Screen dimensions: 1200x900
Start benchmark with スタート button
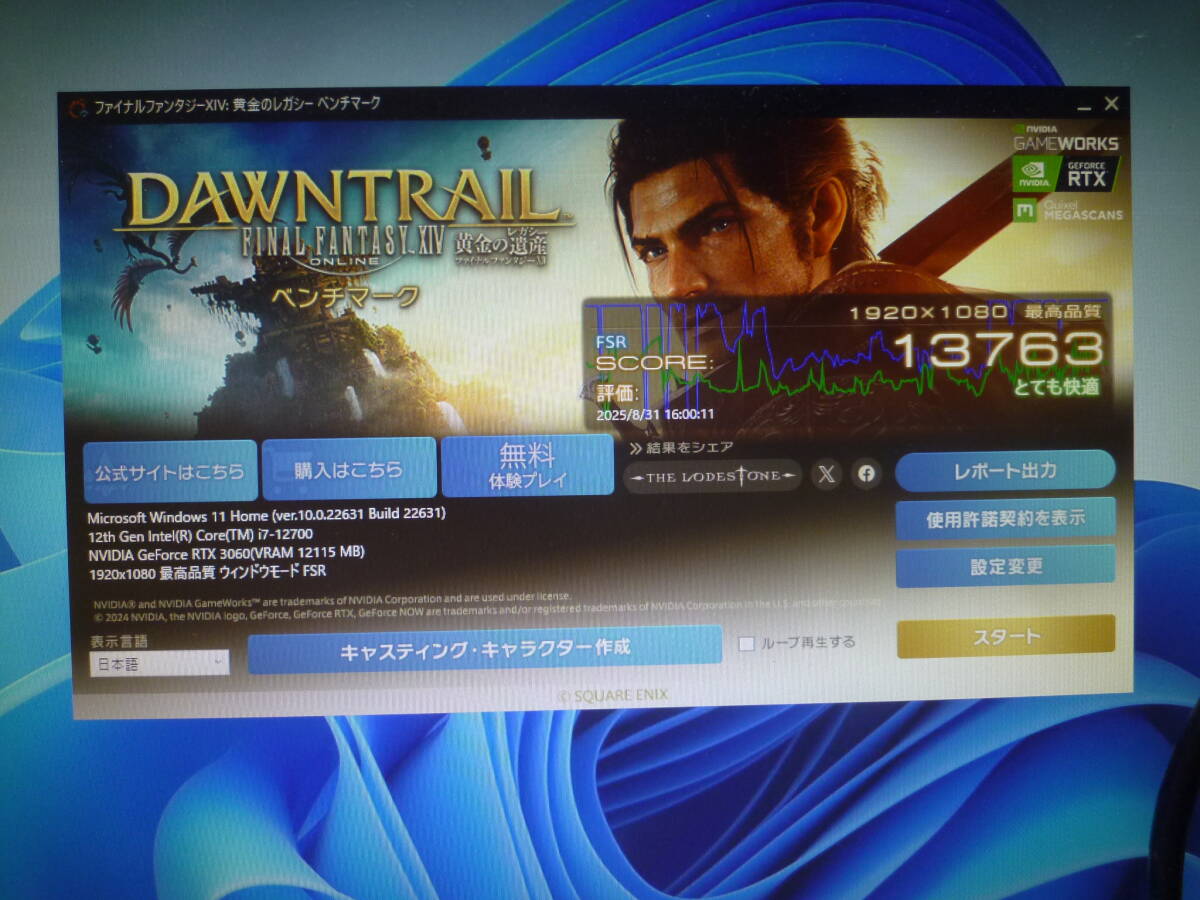pyautogui.click(x=1006, y=636)
